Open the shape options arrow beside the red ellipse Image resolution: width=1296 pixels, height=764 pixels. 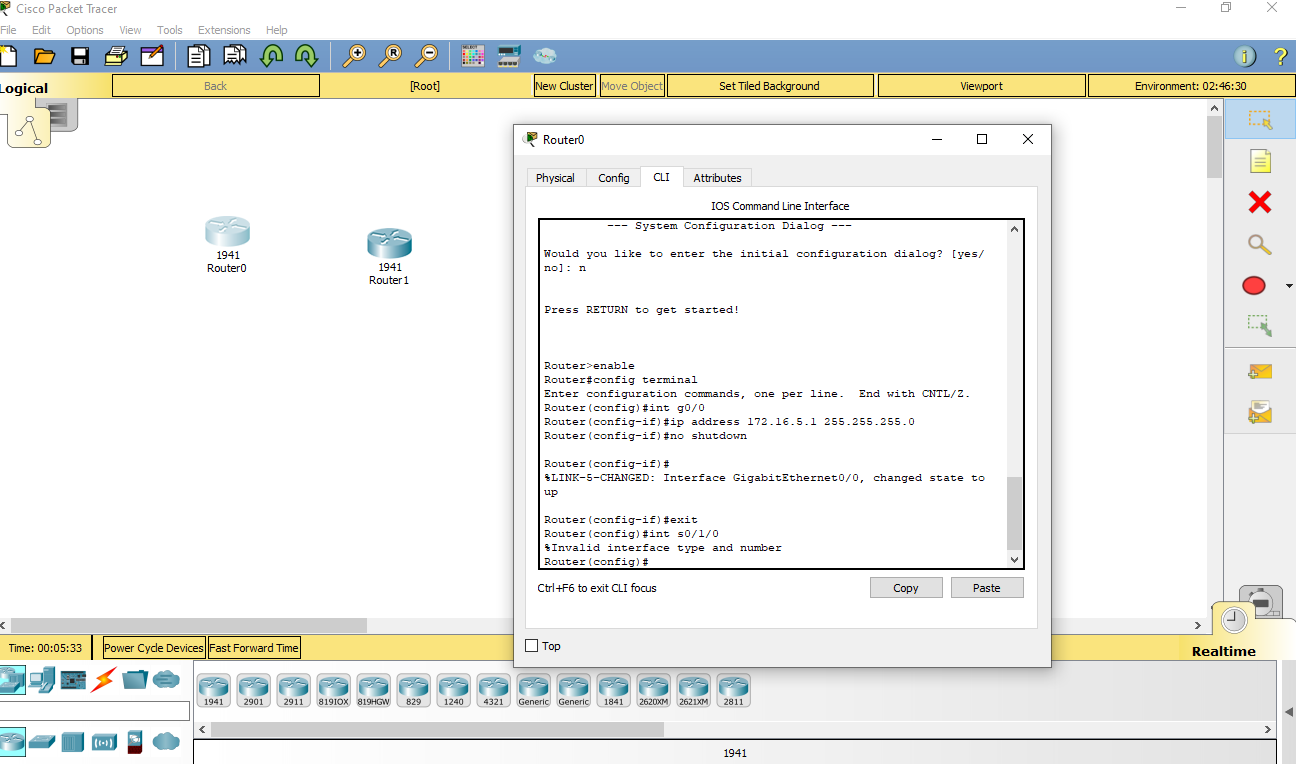[1288, 286]
